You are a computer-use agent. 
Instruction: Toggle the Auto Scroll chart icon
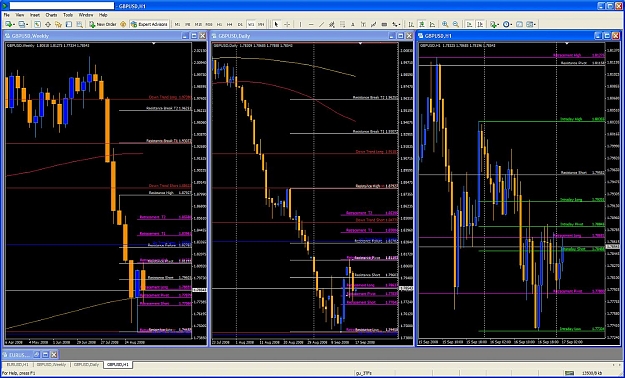tap(470, 24)
